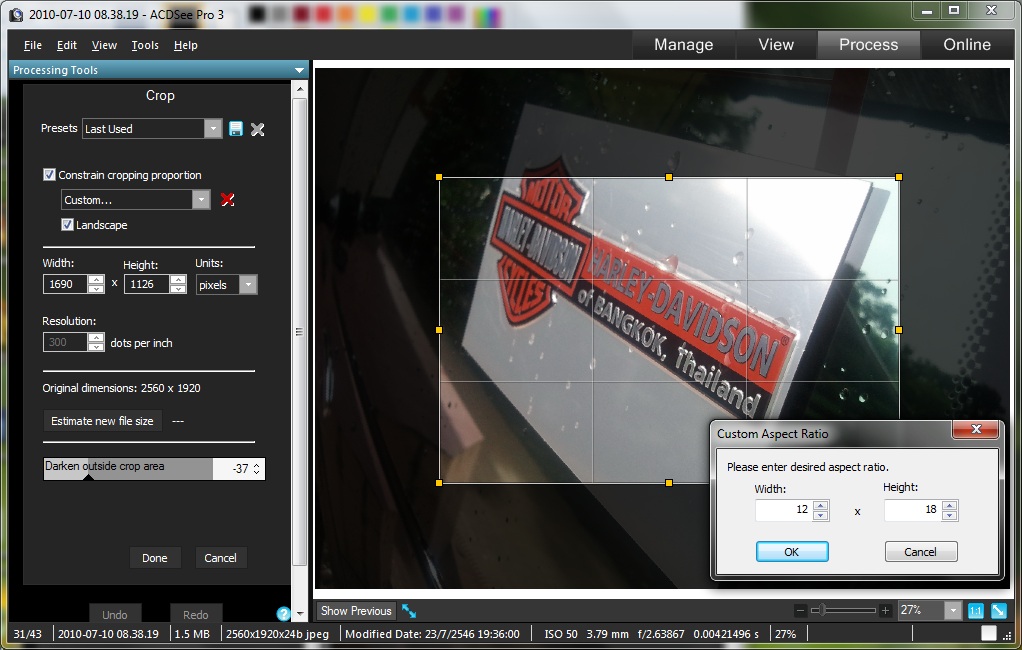Select the Process mode tab
1022x650 pixels.
869,44
